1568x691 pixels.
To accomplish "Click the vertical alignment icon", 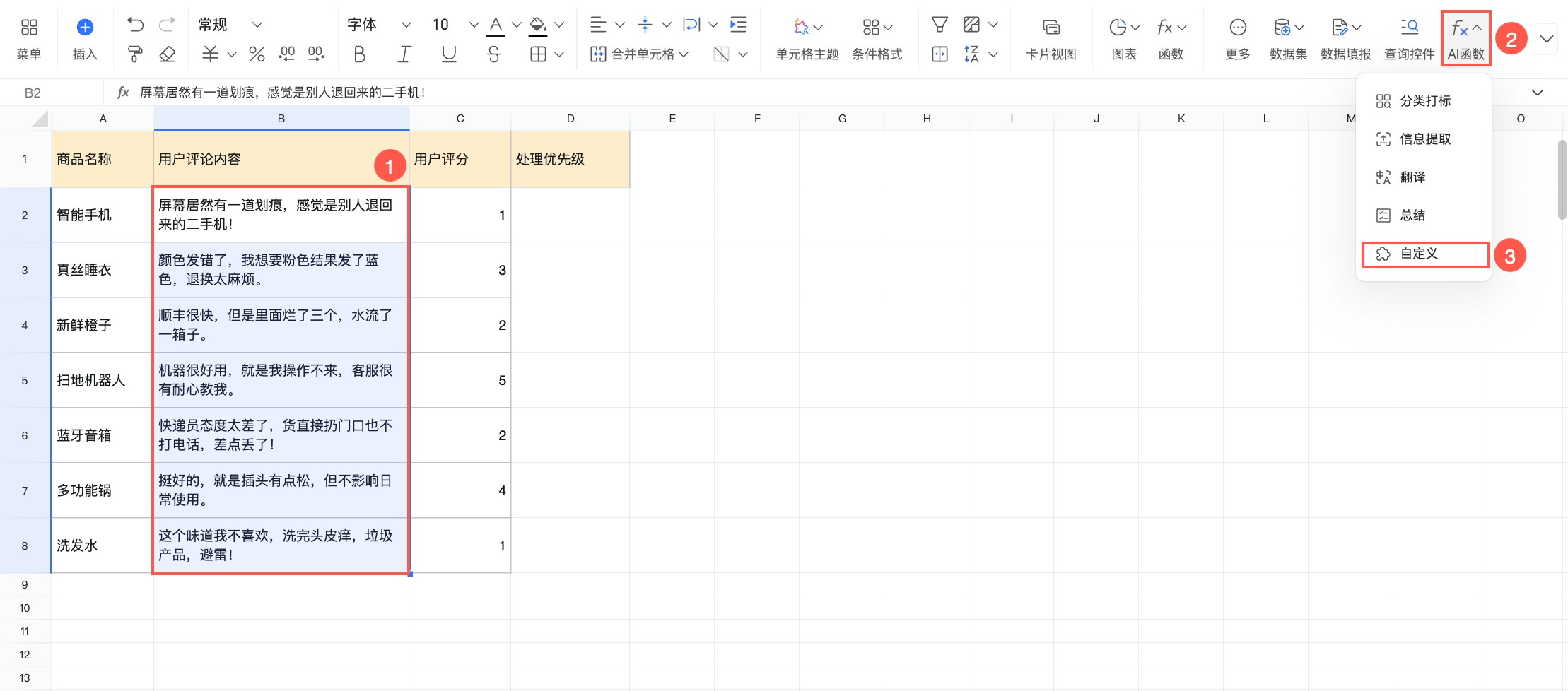I will (x=645, y=25).
